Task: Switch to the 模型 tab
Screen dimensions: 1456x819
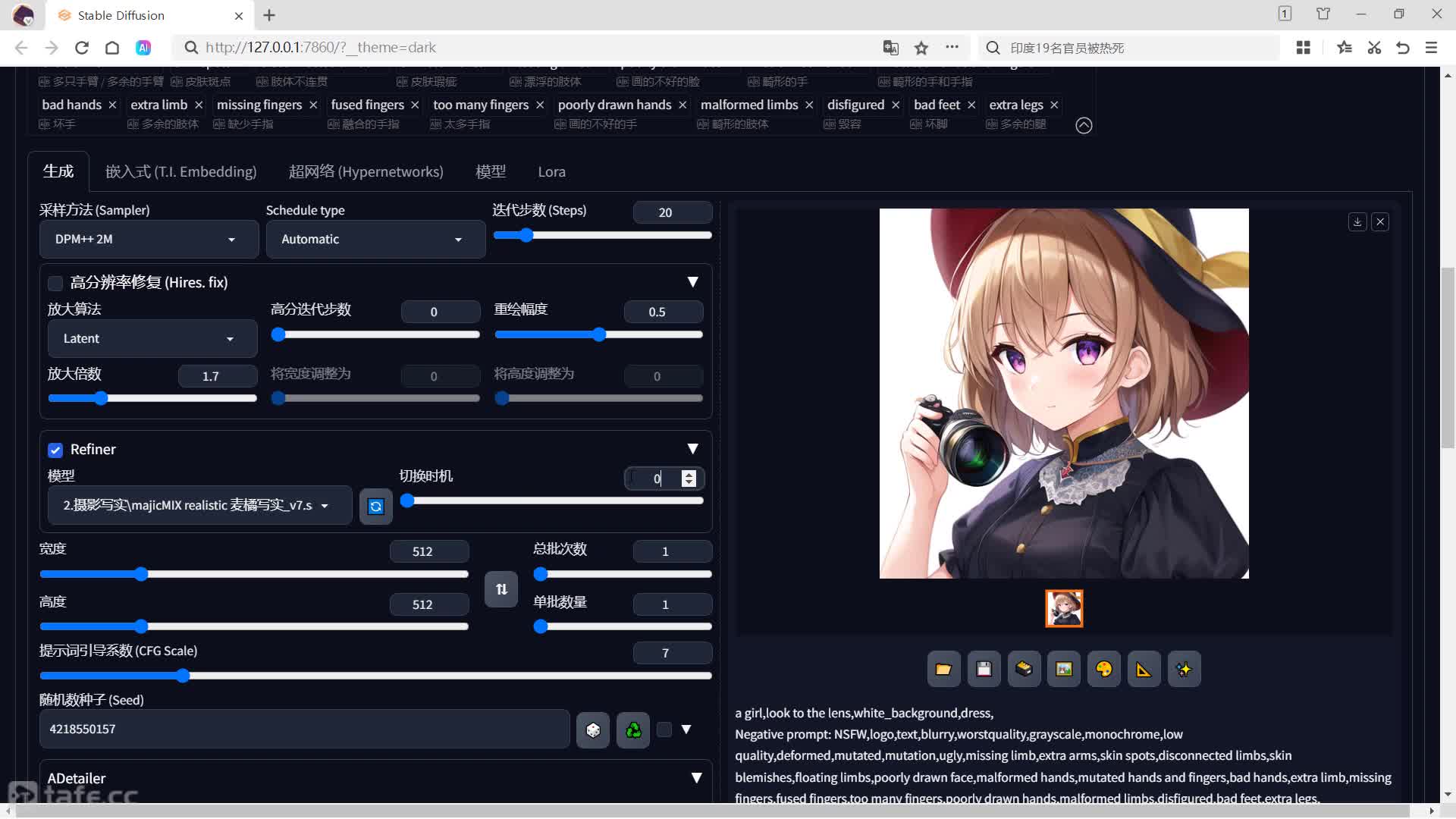Action: coord(491,171)
